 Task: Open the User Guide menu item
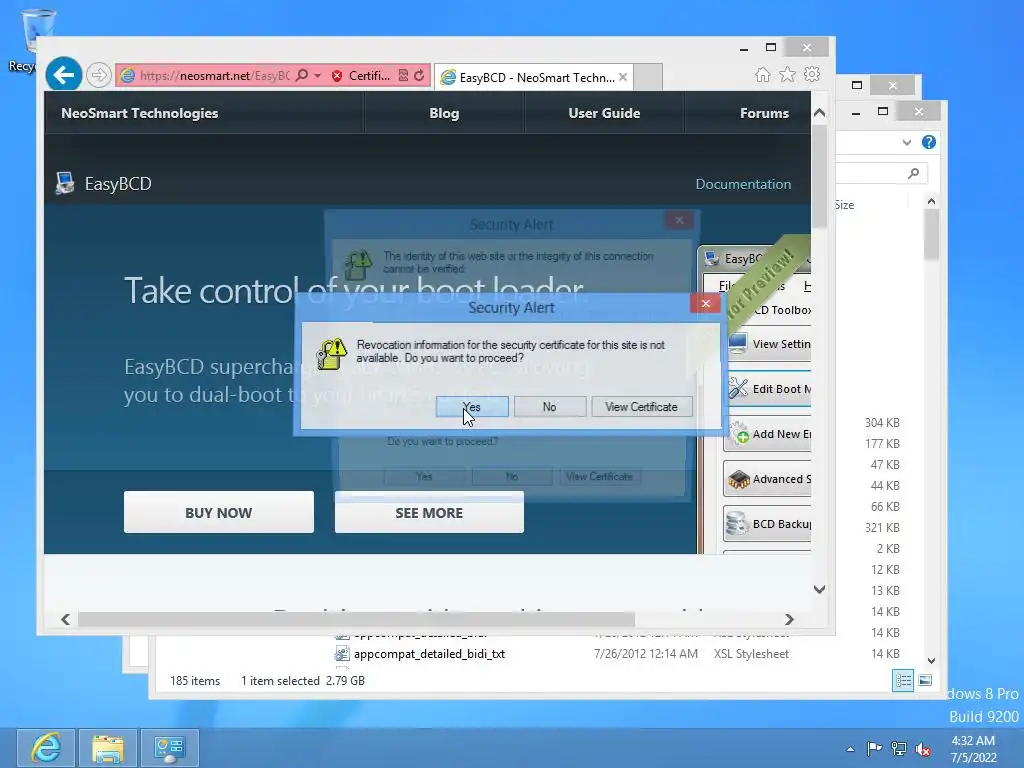[x=604, y=113]
